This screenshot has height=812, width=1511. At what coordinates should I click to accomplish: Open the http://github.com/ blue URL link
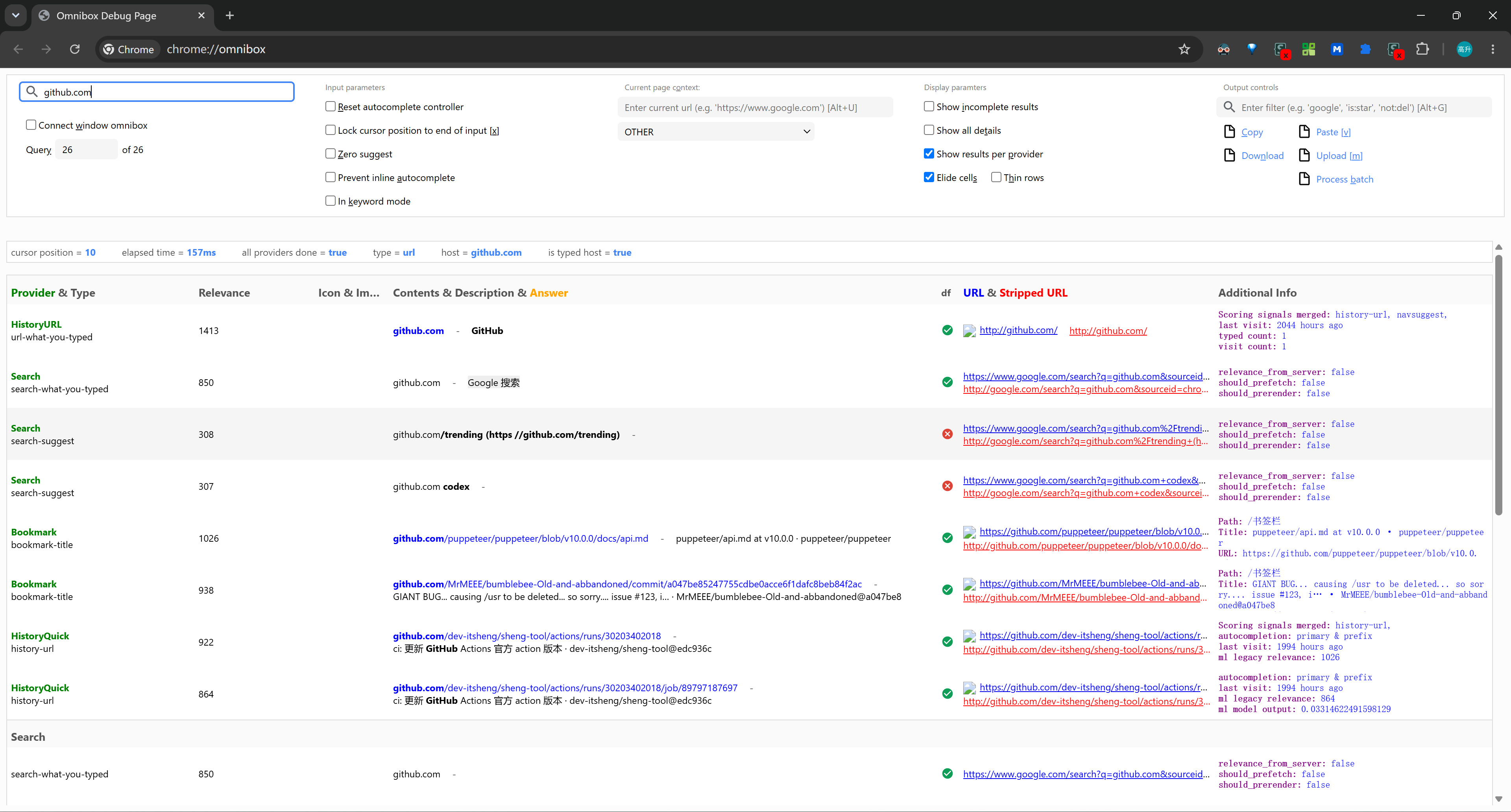pyautogui.click(x=1018, y=330)
